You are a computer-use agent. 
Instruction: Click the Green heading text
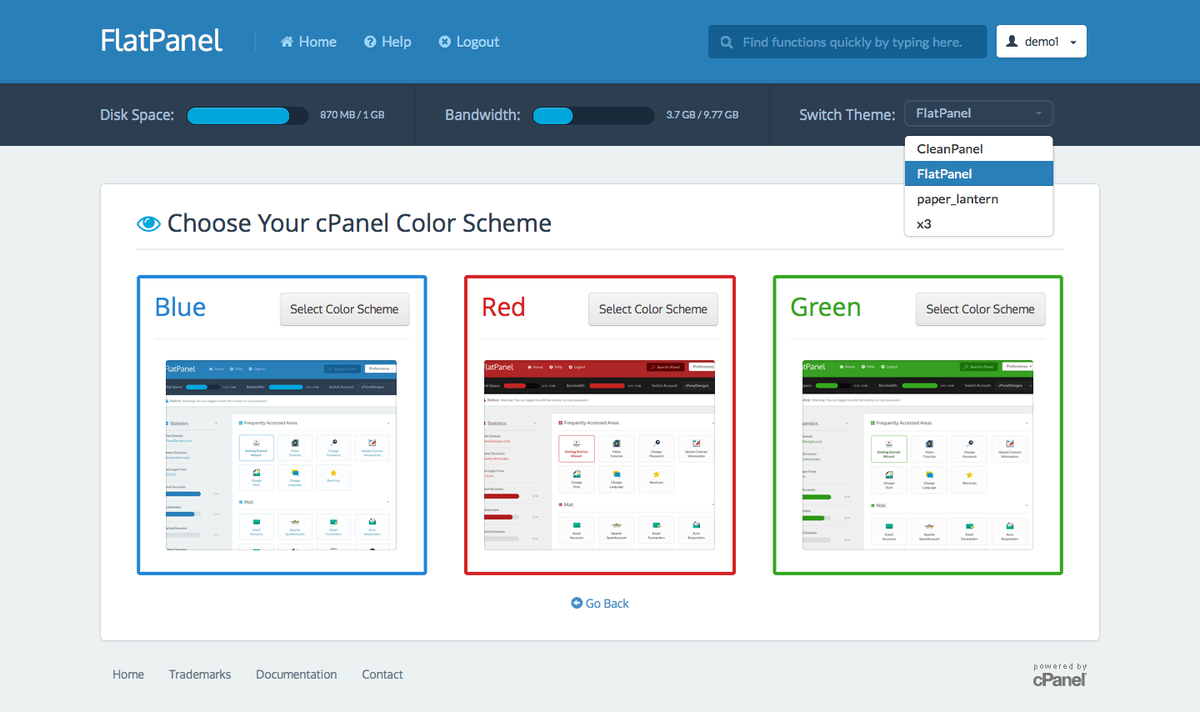pos(825,306)
